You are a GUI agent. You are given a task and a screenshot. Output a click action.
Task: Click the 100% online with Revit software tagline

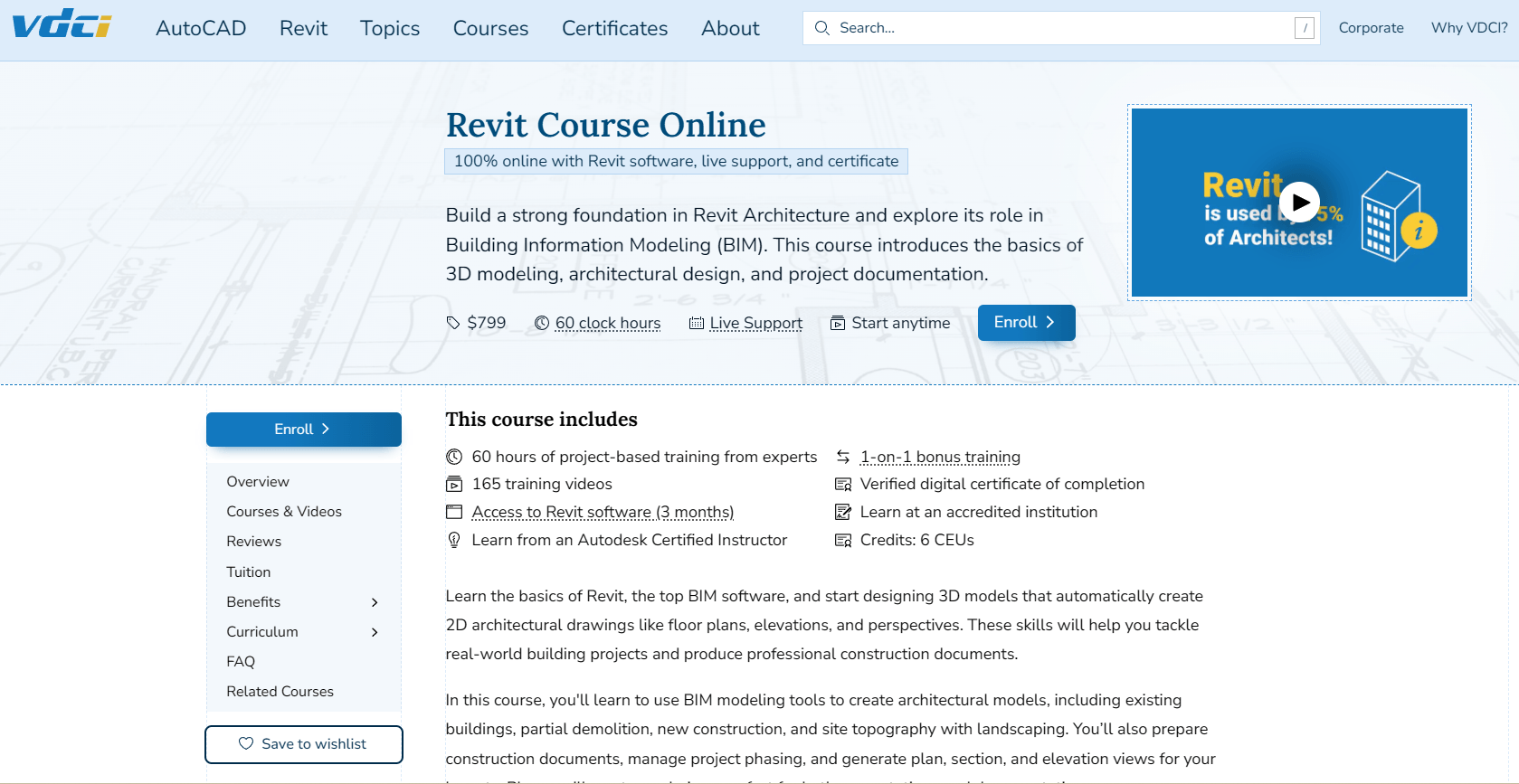[x=676, y=161]
